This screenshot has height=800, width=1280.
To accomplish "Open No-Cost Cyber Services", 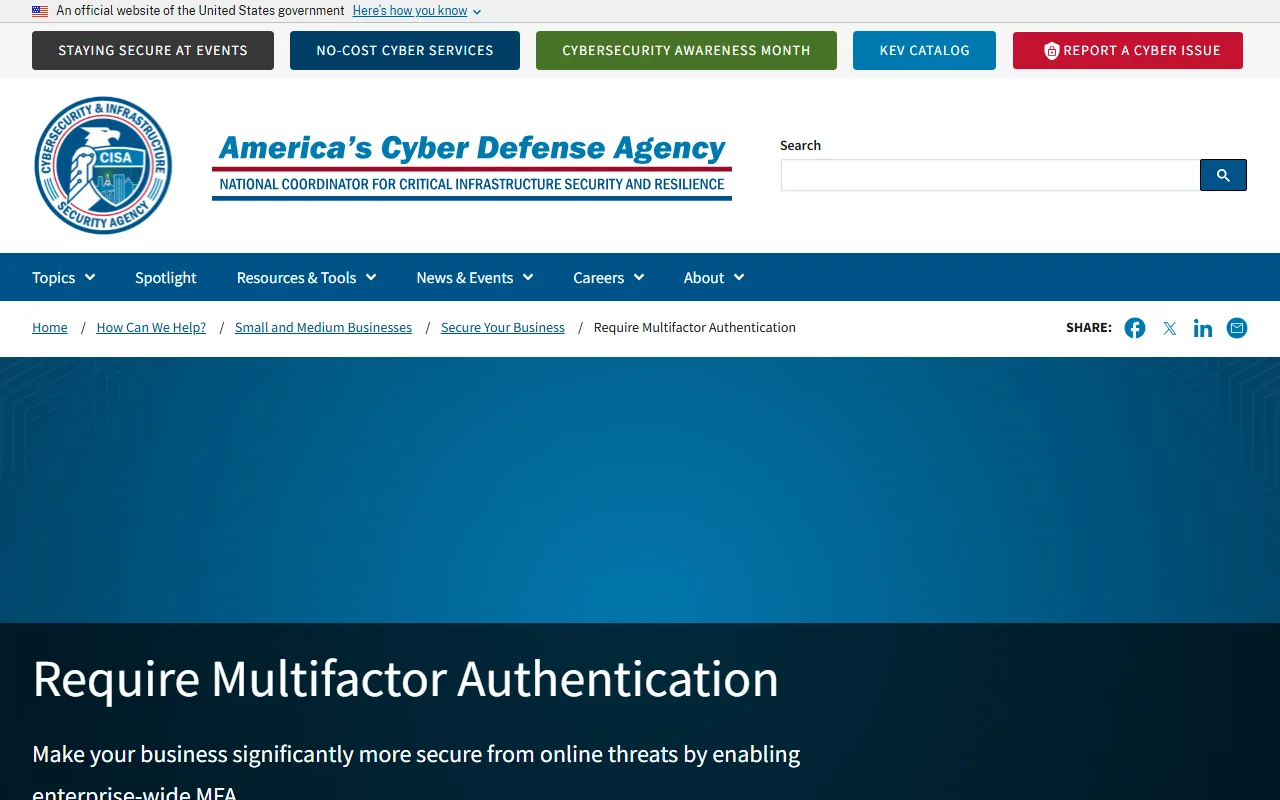I will [405, 51].
